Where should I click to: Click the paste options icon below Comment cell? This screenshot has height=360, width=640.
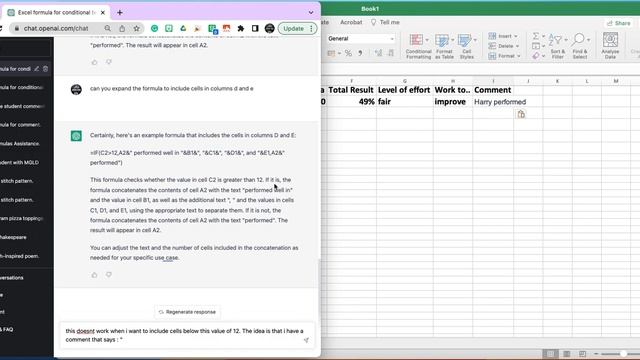[521, 115]
